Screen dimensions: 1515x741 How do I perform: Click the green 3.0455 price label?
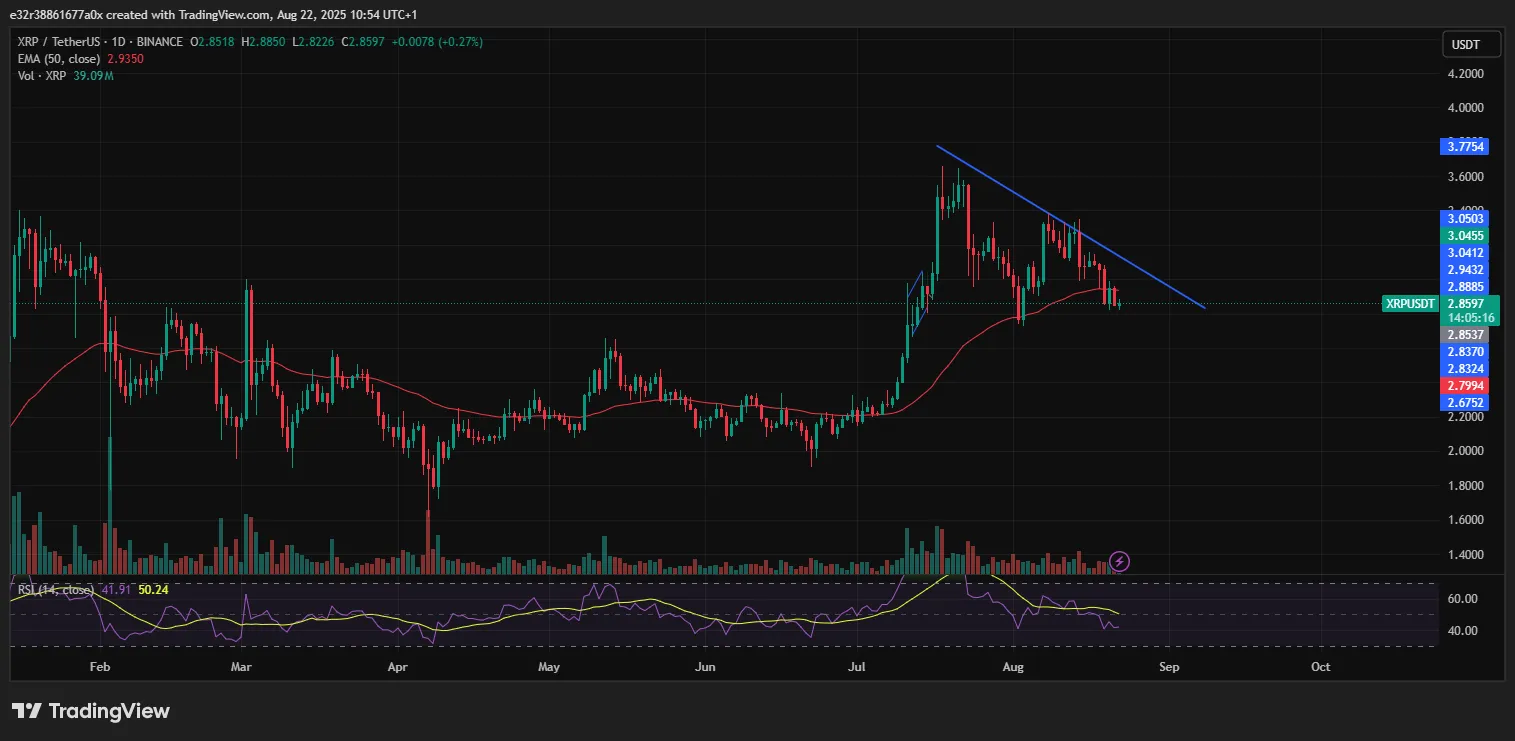(1465, 234)
